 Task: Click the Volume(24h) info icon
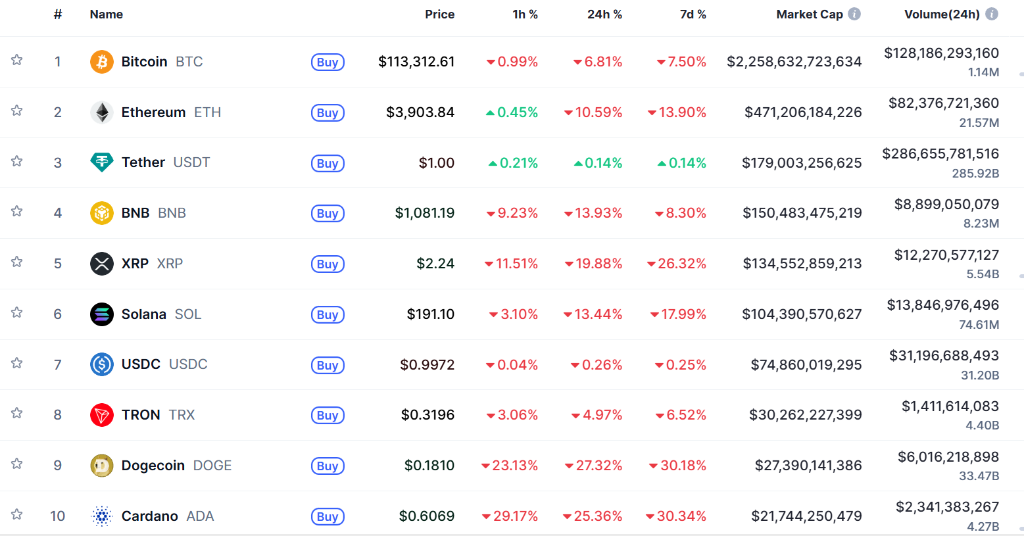[x=991, y=14]
